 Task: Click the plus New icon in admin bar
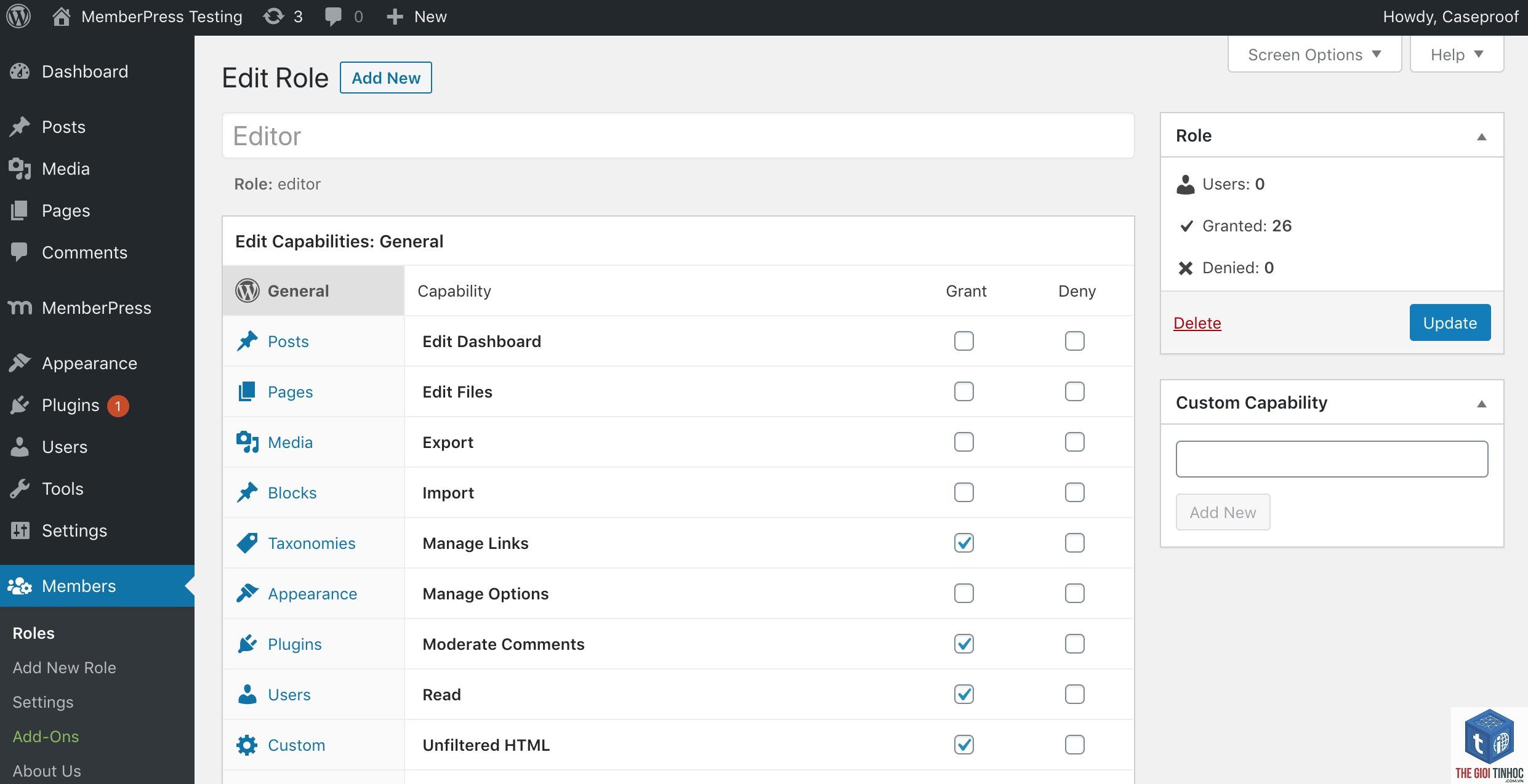coord(395,17)
